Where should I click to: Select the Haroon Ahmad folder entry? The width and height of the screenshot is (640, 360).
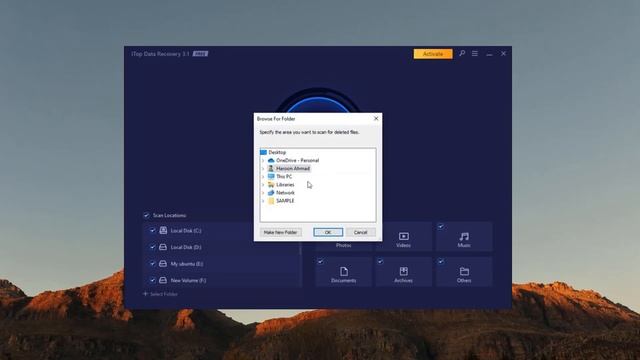tap(293, 169)
